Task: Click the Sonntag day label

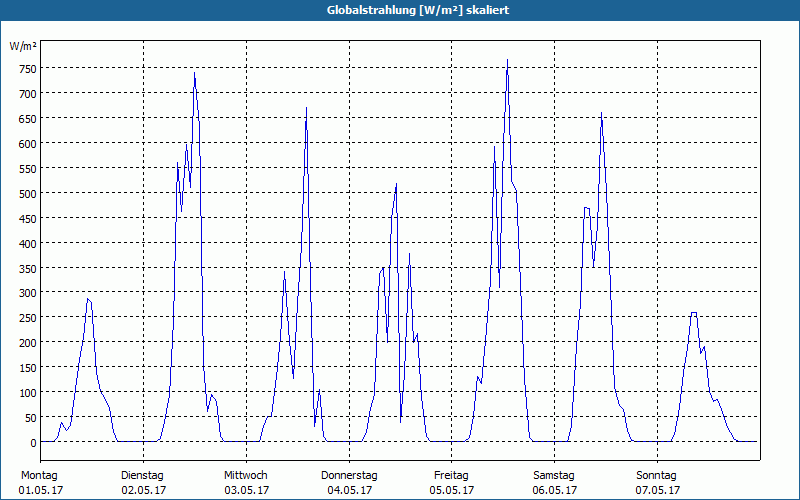Action: (x=656, y=476)
